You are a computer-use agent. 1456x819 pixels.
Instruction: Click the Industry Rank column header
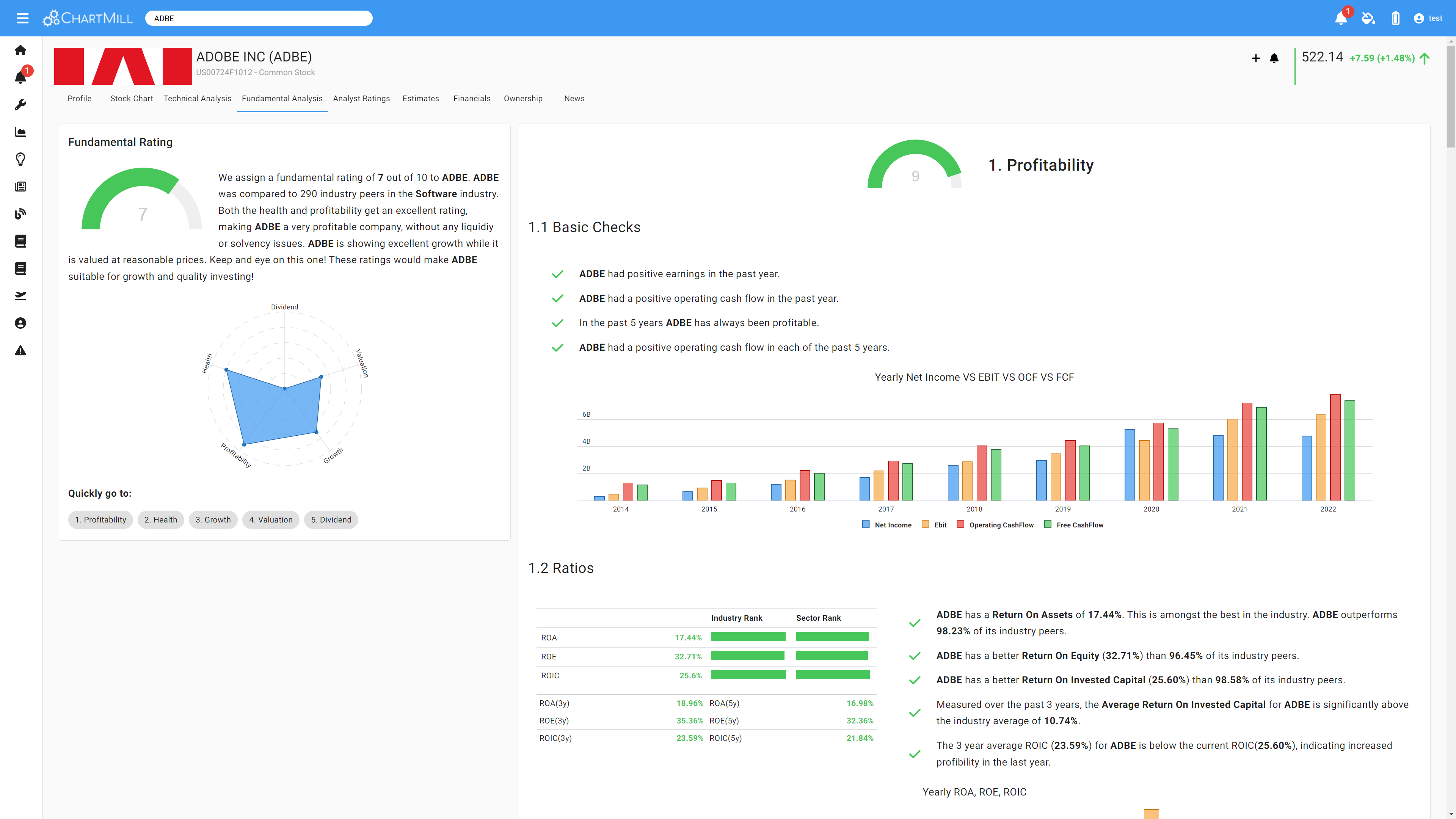pos(736,618)
